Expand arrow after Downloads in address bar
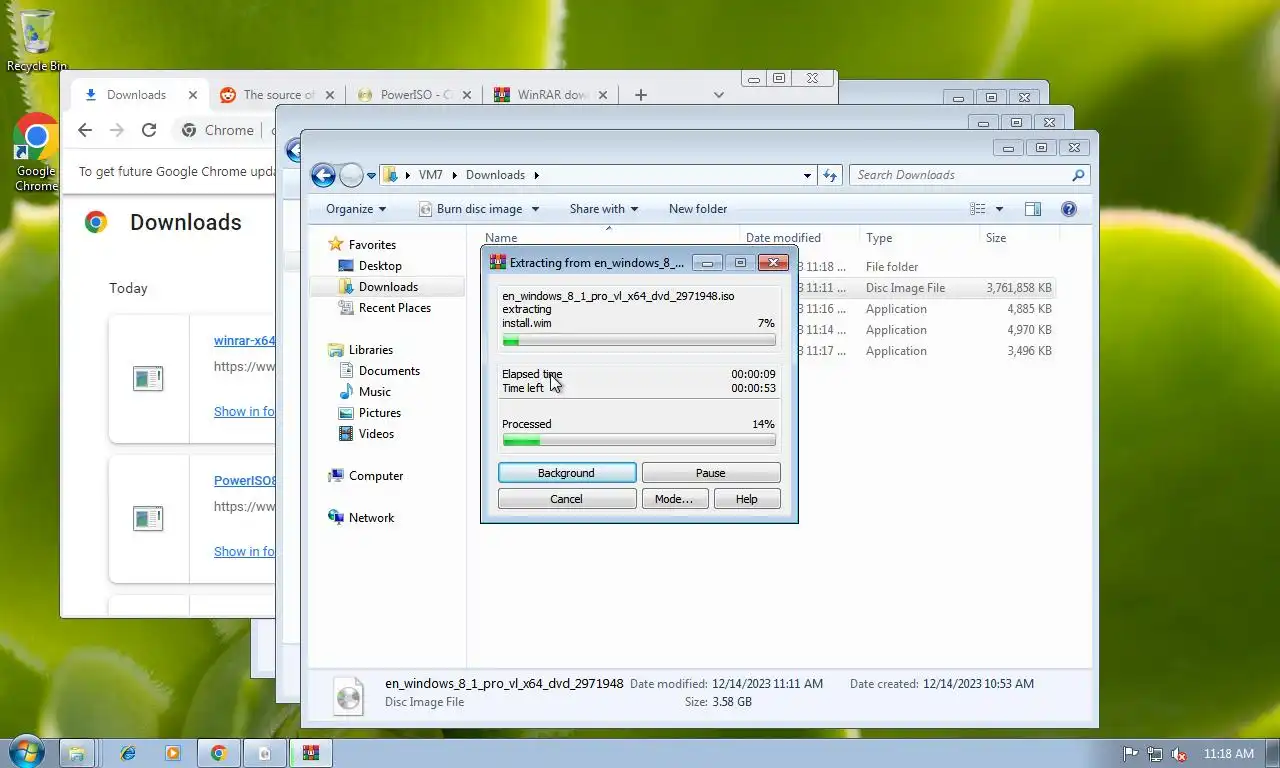The image size is (1280, 768). point(536,175)
